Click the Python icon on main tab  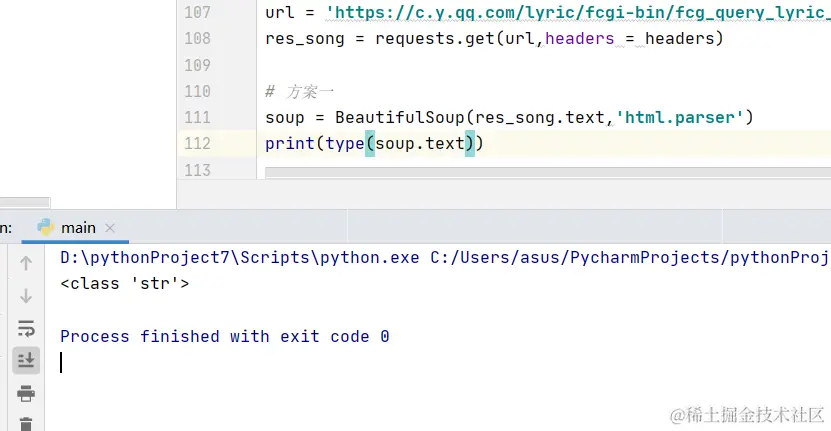click(x=46, y=227)
